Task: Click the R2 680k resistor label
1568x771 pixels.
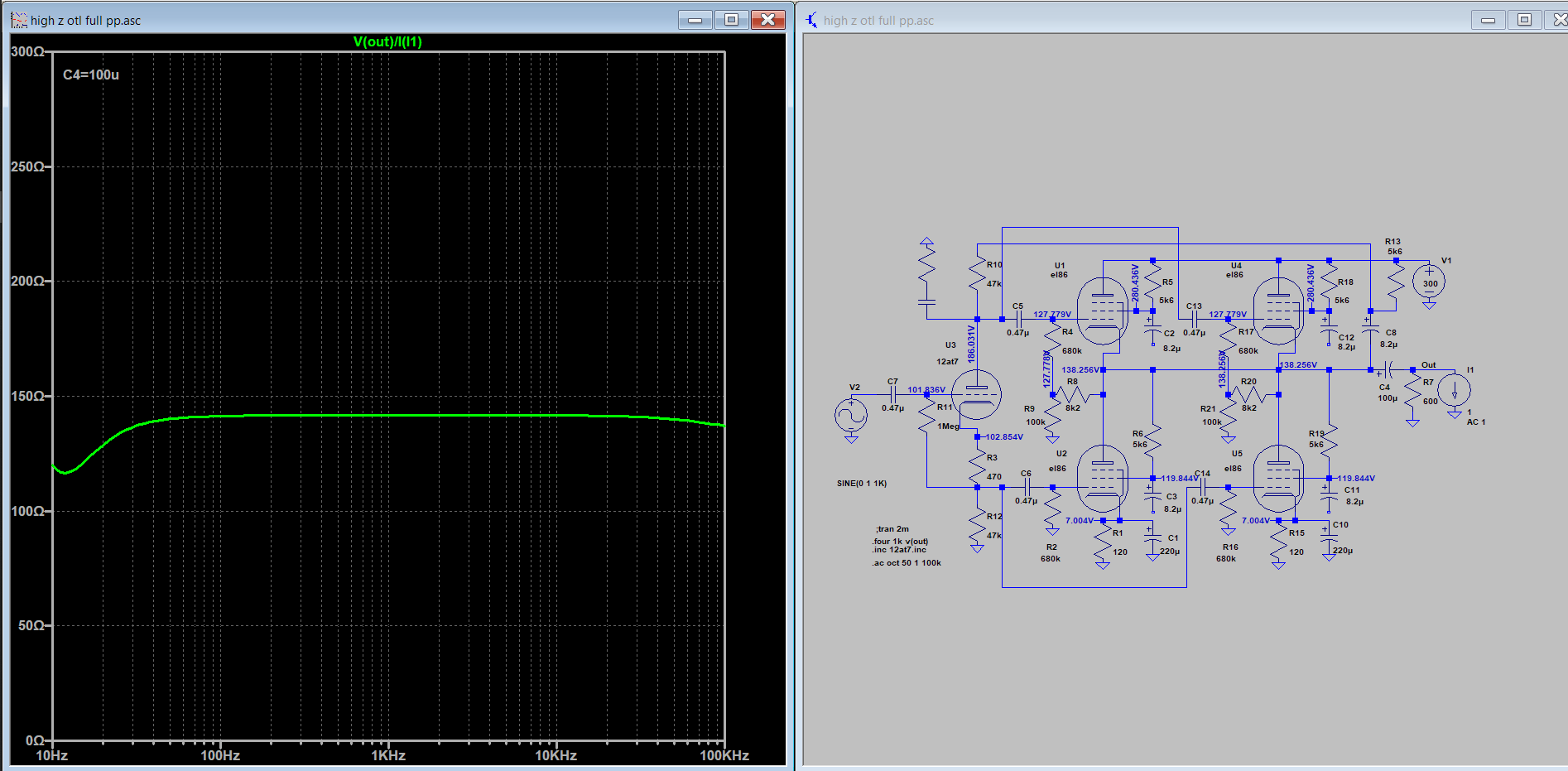Action: (1051, 553)
